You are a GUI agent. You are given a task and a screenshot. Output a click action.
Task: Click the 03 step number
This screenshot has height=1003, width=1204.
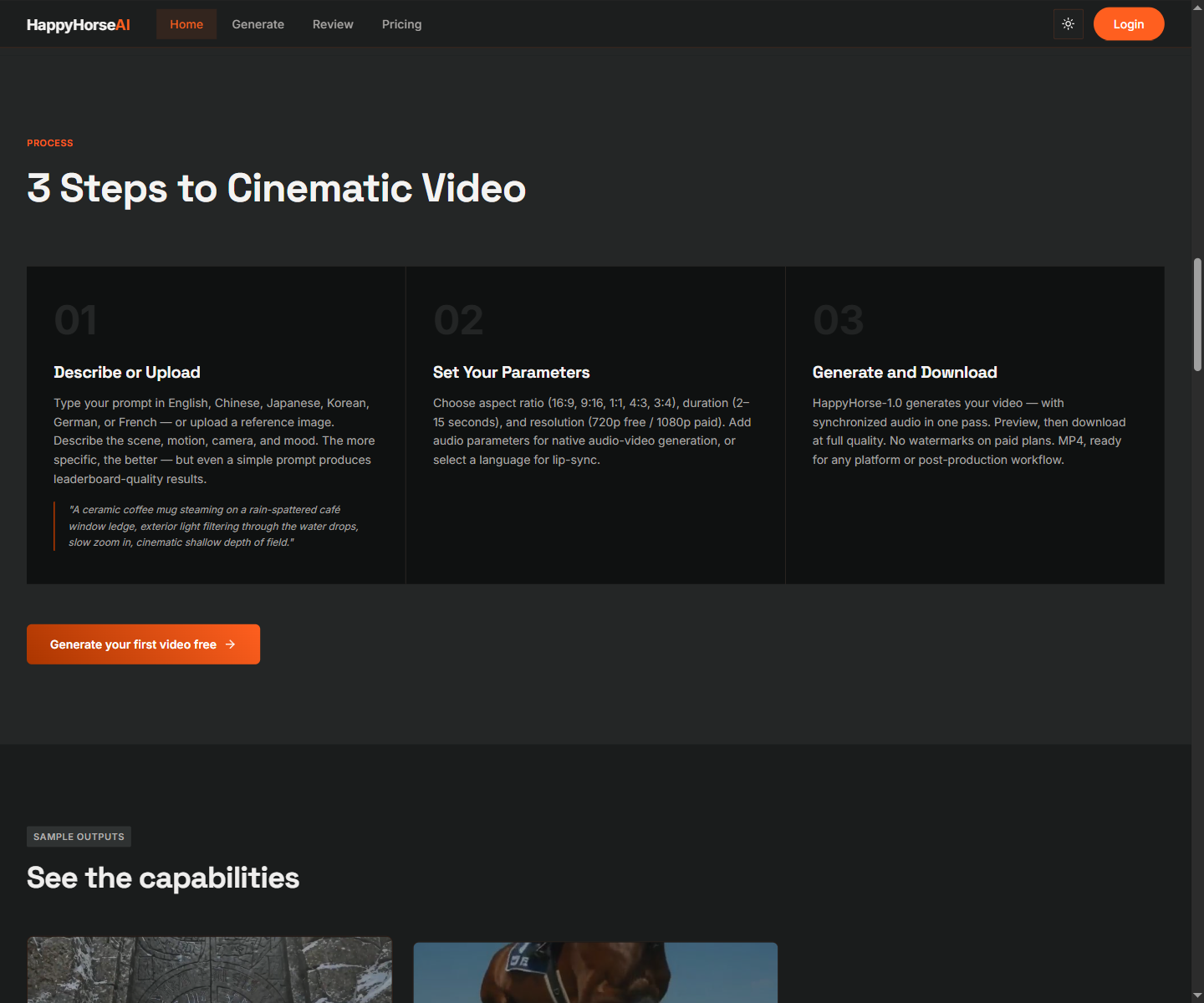click(839, 320)
